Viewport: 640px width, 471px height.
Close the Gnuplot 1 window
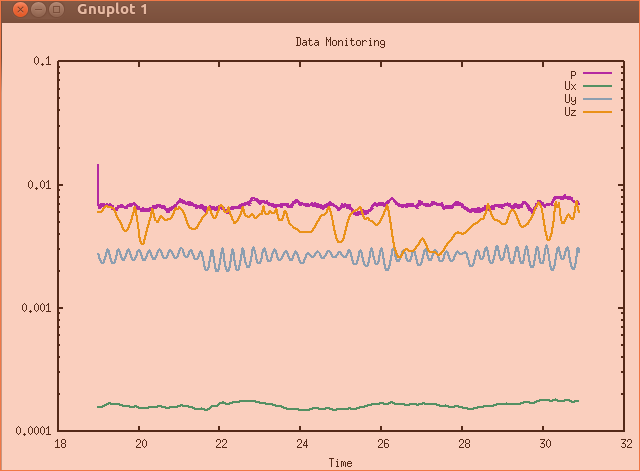point(20,9)
